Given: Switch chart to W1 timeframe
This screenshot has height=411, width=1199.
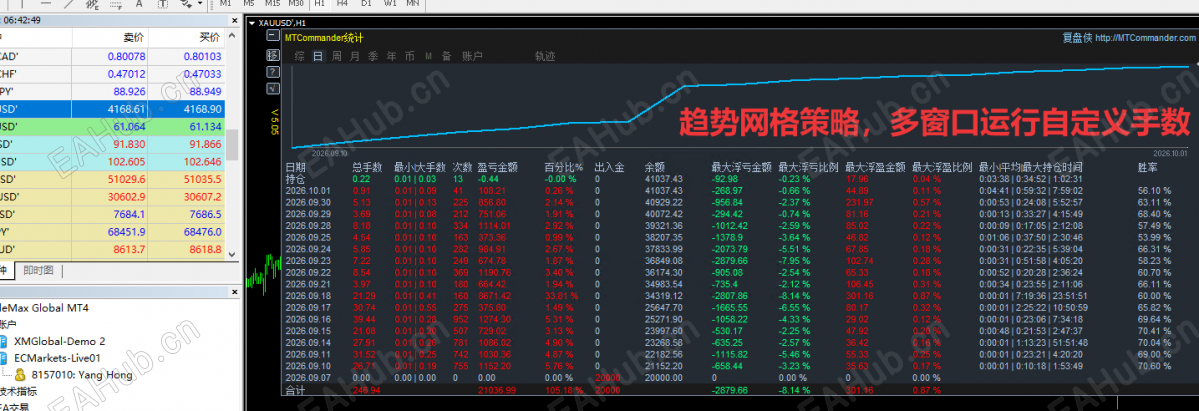Looking at the screenshot, I should pos(390,4).
